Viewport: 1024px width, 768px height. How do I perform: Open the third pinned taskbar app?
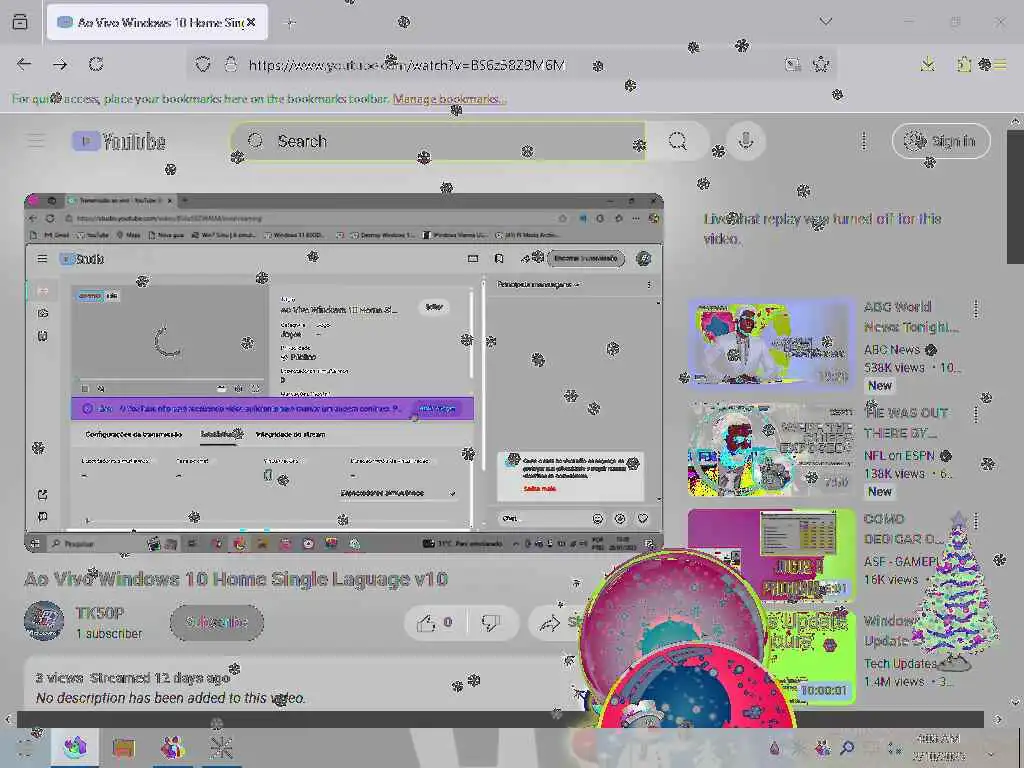pos(172,746)
